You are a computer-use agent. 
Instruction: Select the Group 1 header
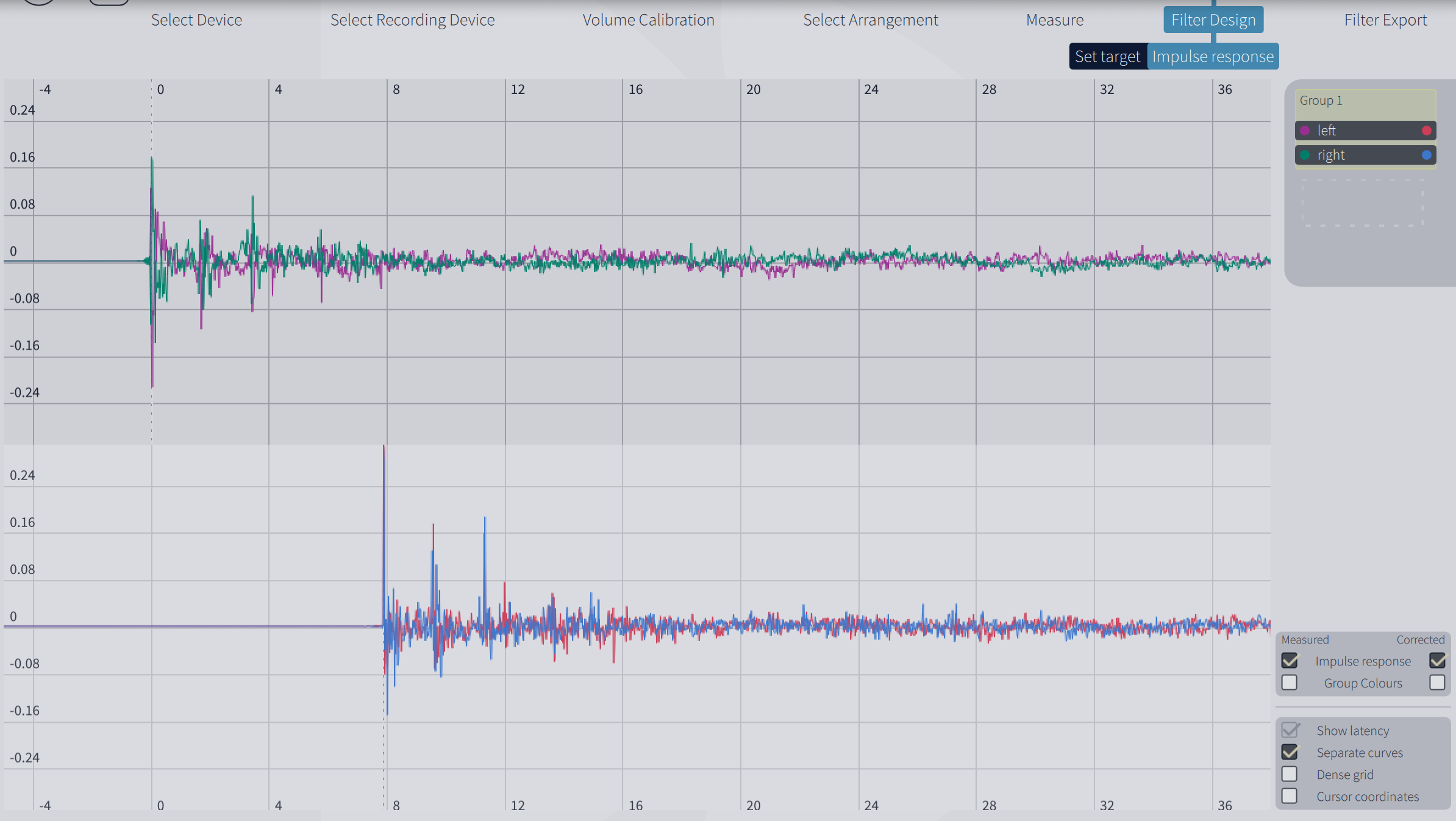(1365, 104)
